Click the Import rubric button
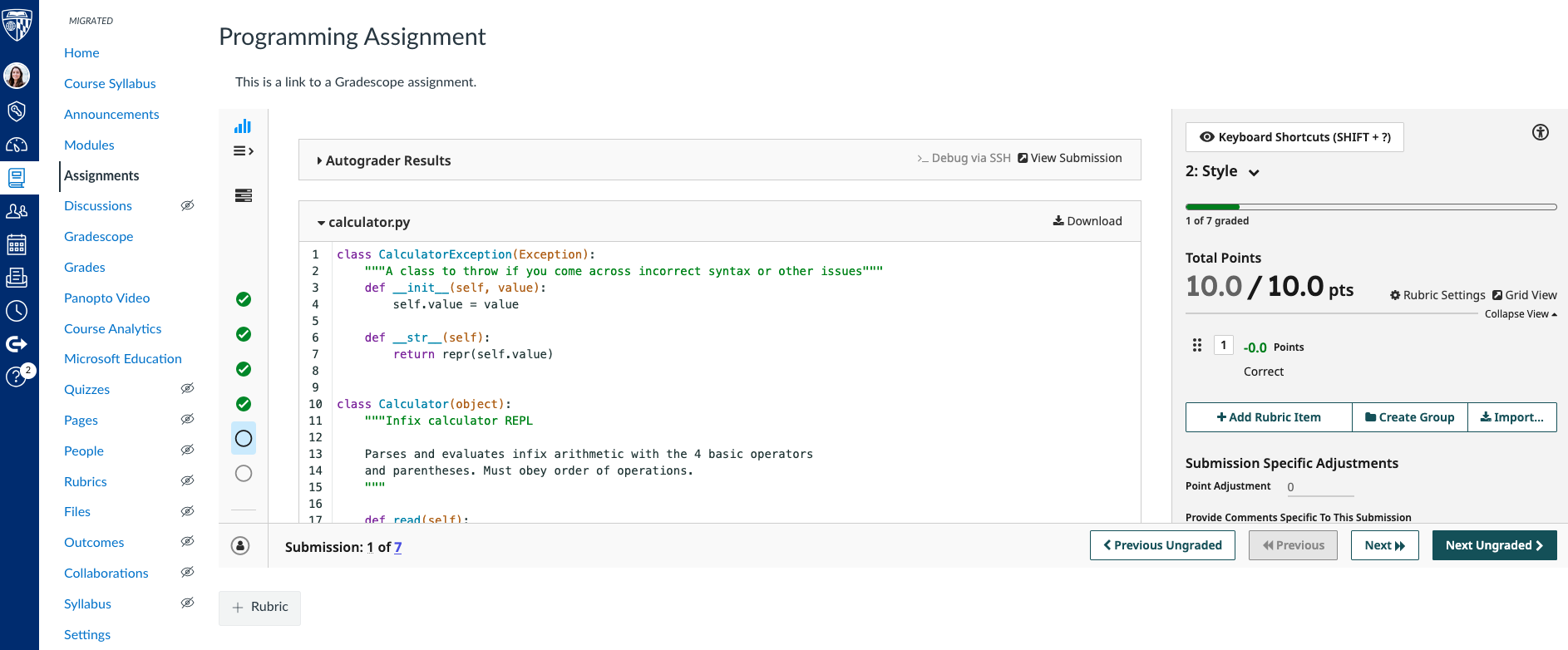Screen dimensions: 1568x650 click(x=1511, y=417)
